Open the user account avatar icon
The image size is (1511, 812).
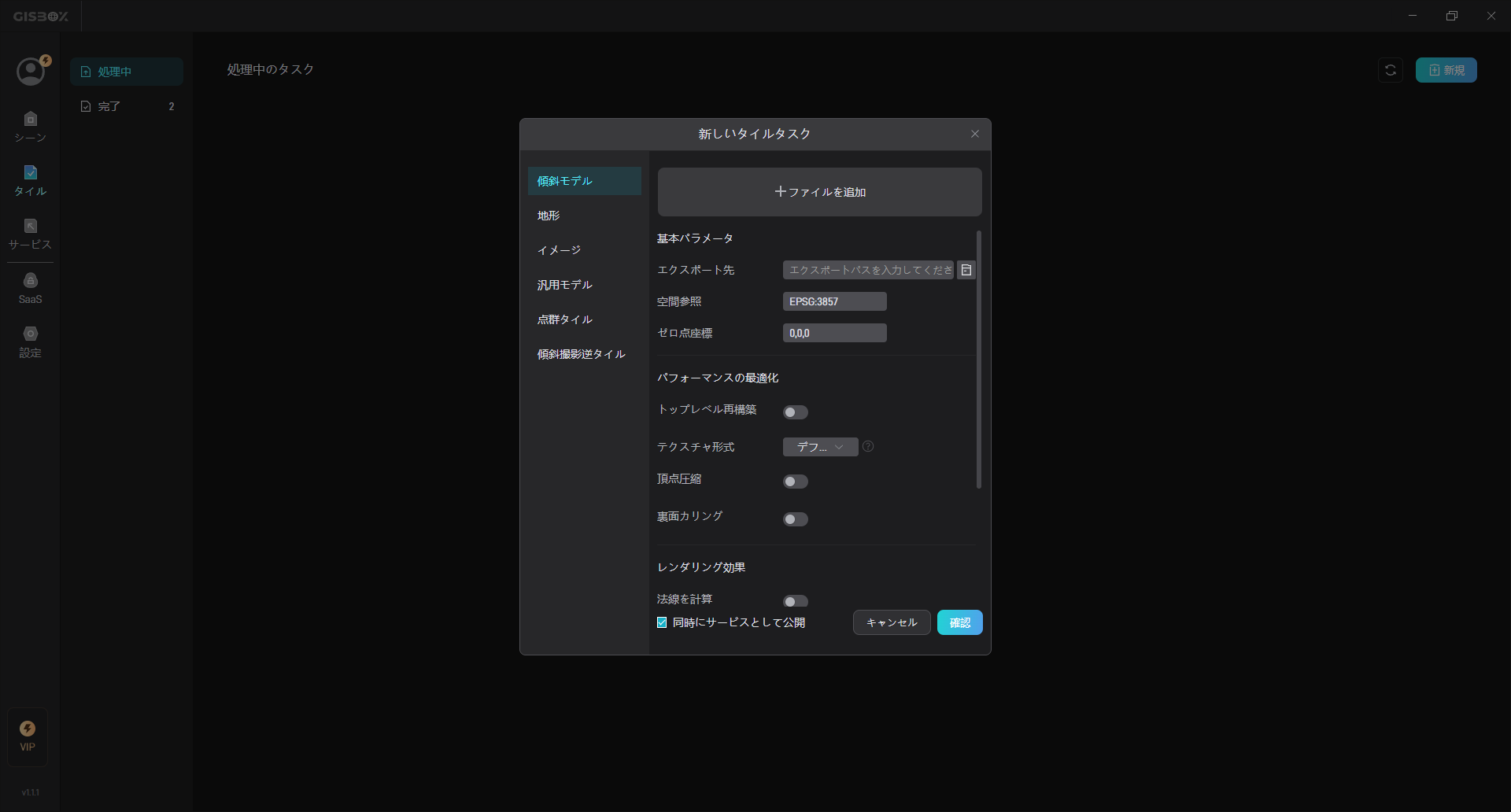31,71
